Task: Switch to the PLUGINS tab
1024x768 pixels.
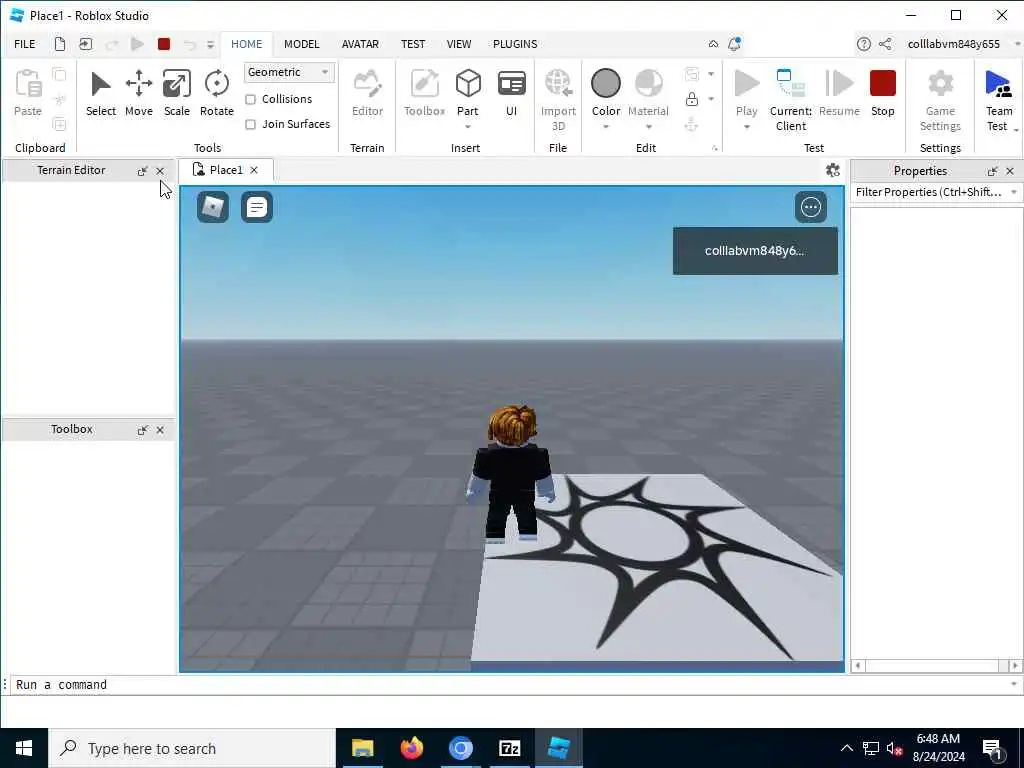Action: [515, 44]
